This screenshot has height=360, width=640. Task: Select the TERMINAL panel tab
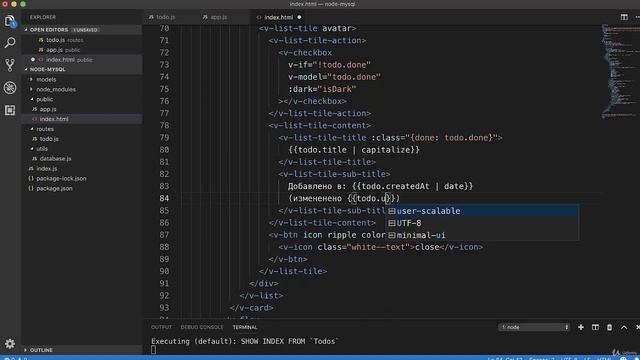(245, 327)
